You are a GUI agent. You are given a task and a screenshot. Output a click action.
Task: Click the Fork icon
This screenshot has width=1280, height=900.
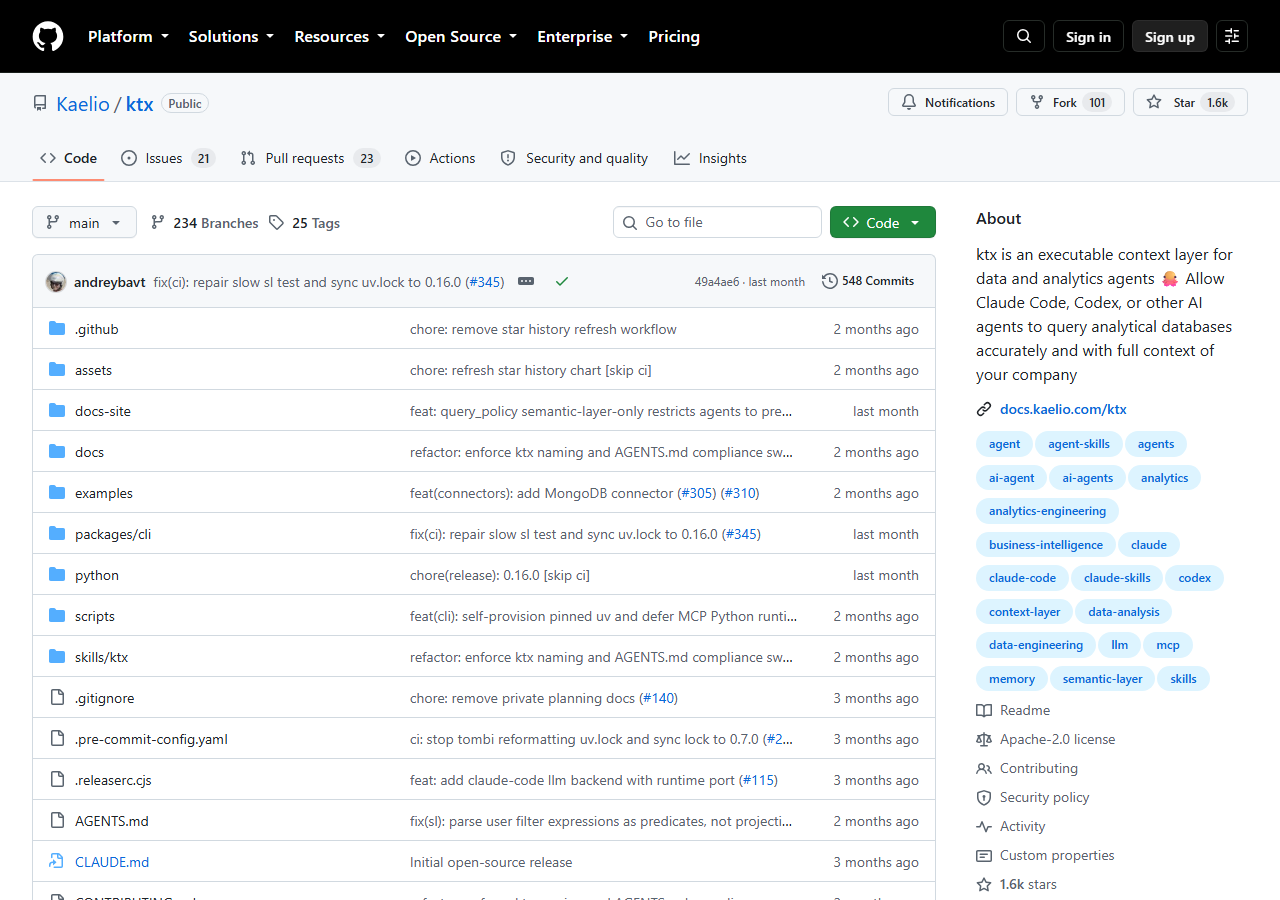(x=1037, y=102)
